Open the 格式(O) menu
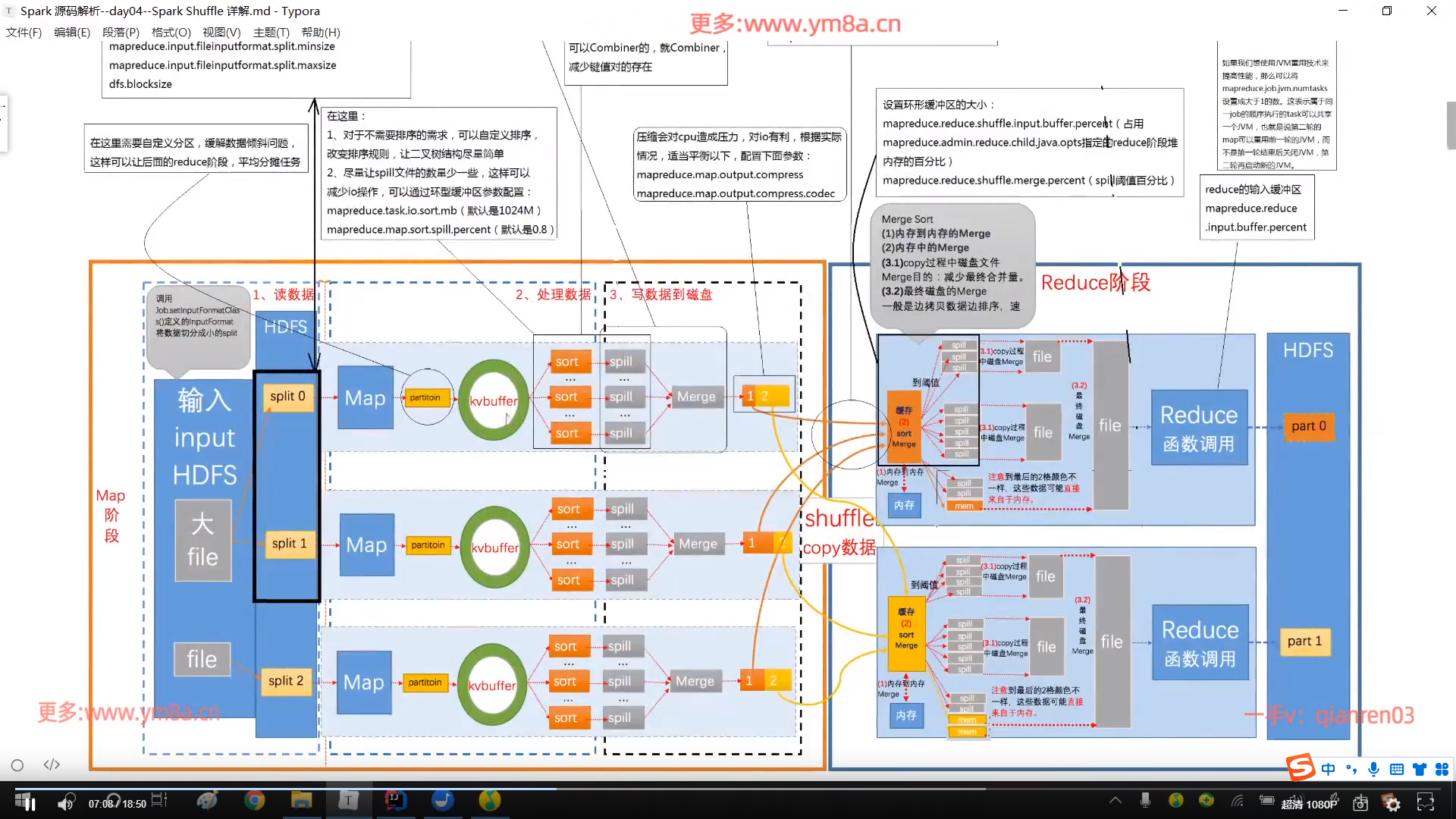The image size is (1456, 819). coord(171,33)
